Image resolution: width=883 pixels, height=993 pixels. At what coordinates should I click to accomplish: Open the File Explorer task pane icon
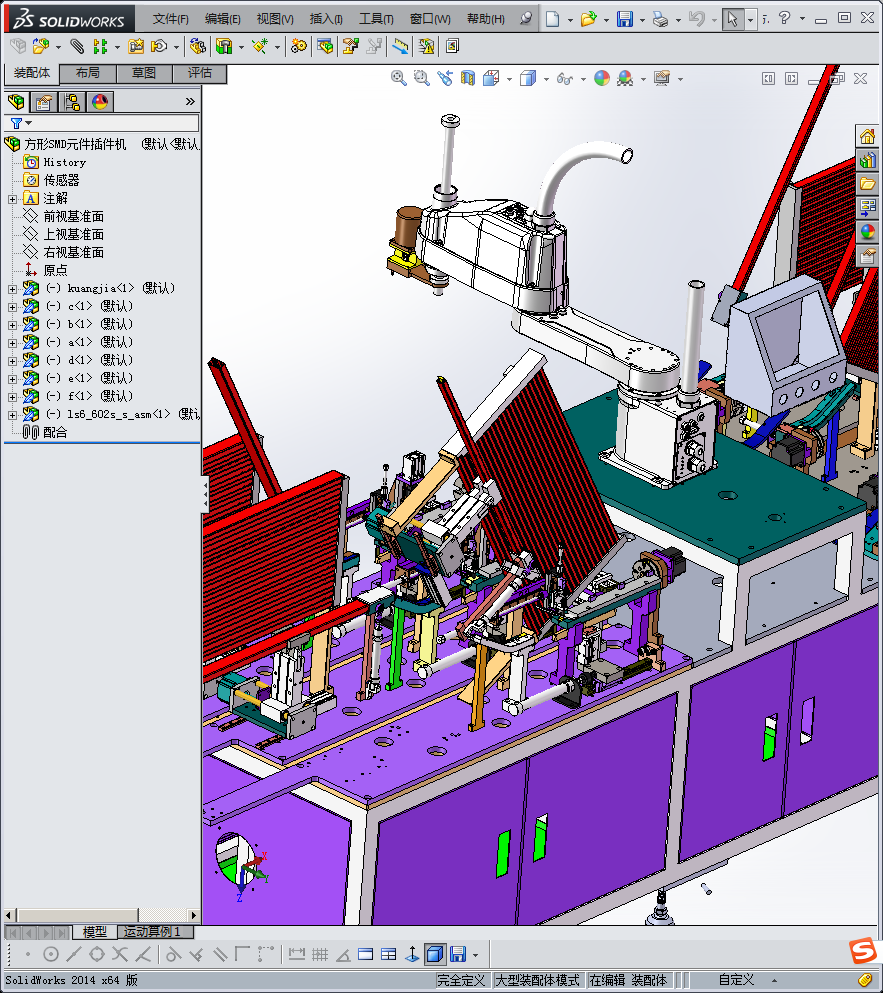click(x=867, y=184)
